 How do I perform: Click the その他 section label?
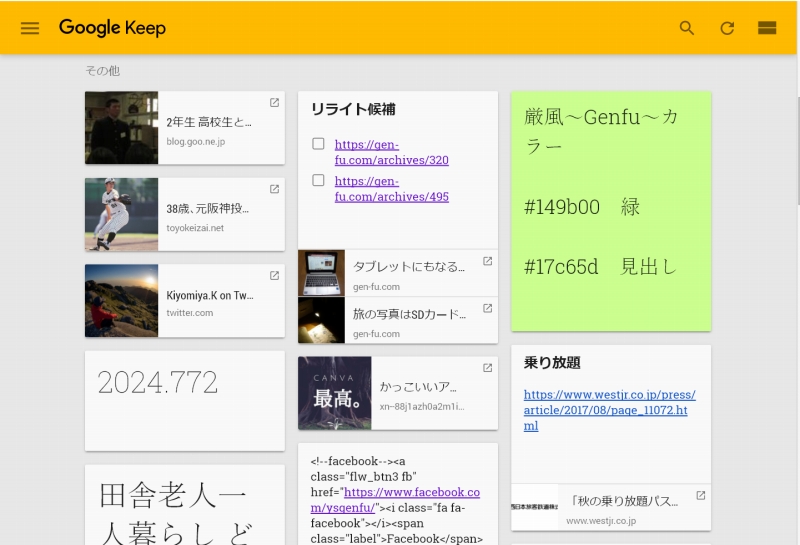(x=103, y=70)
